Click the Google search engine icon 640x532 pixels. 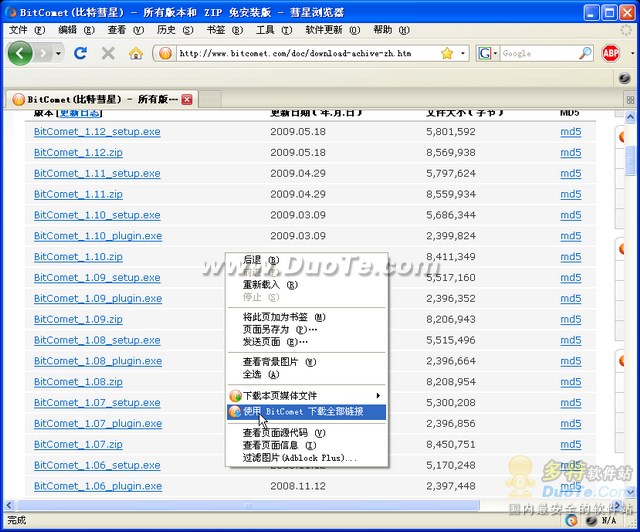[x=485, y=53]
